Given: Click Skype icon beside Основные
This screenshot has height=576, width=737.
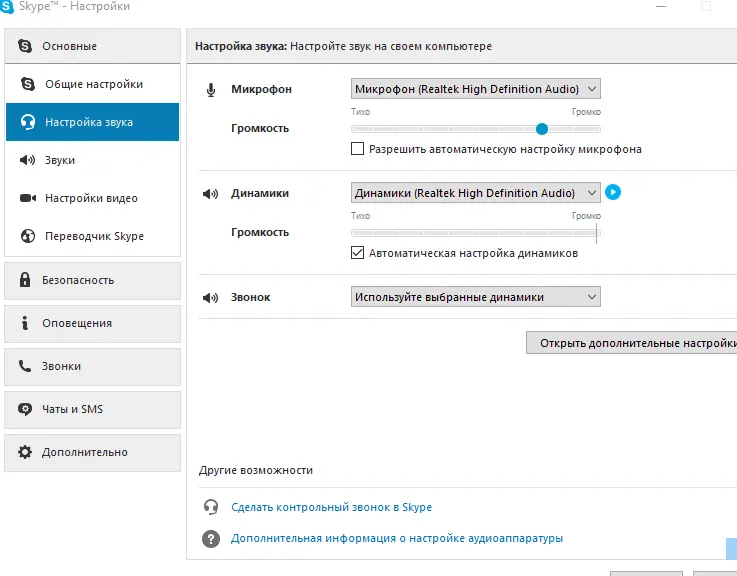Looking at the screenshot, I should (x=25, y=46).
